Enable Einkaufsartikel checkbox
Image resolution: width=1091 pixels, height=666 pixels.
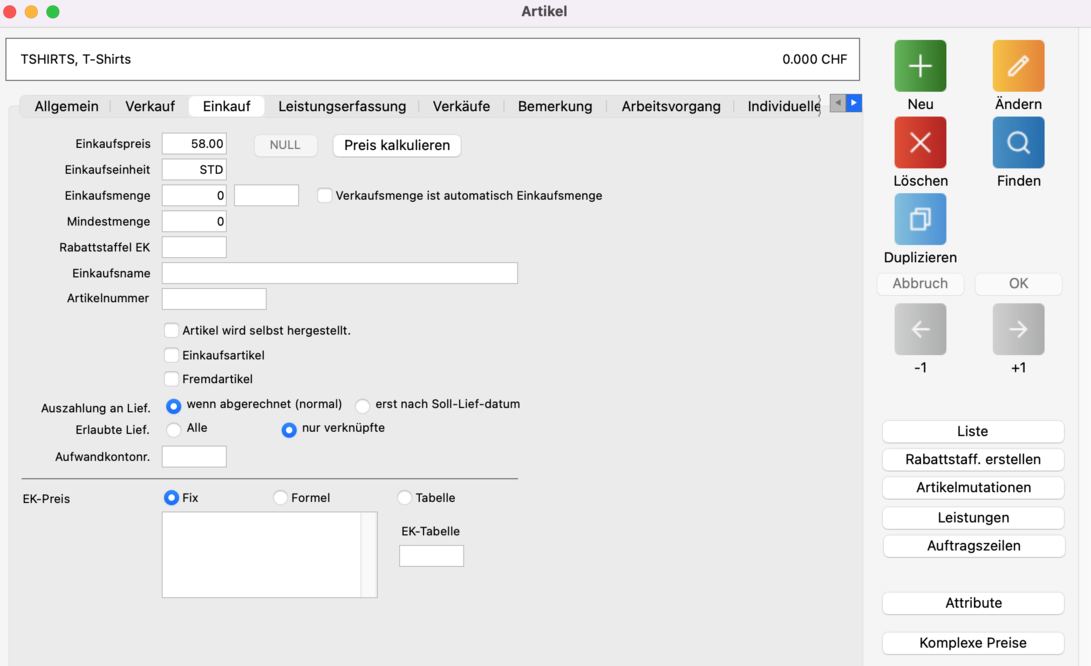point(172,355)
